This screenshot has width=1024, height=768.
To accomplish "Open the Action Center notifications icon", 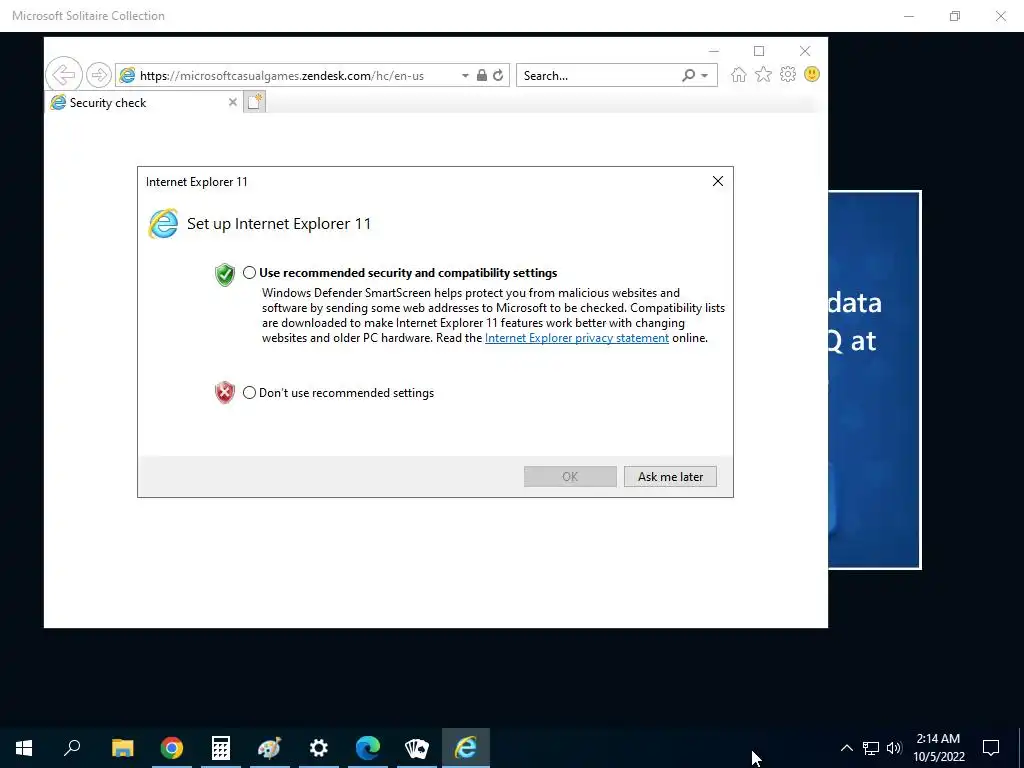I will 991,748.
